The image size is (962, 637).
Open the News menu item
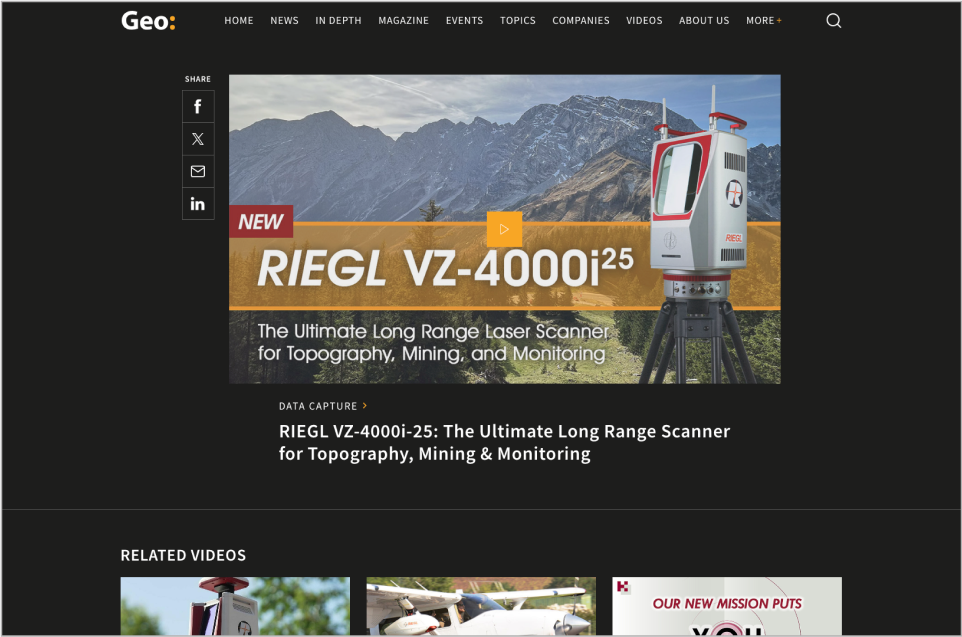tap(284, 21)
